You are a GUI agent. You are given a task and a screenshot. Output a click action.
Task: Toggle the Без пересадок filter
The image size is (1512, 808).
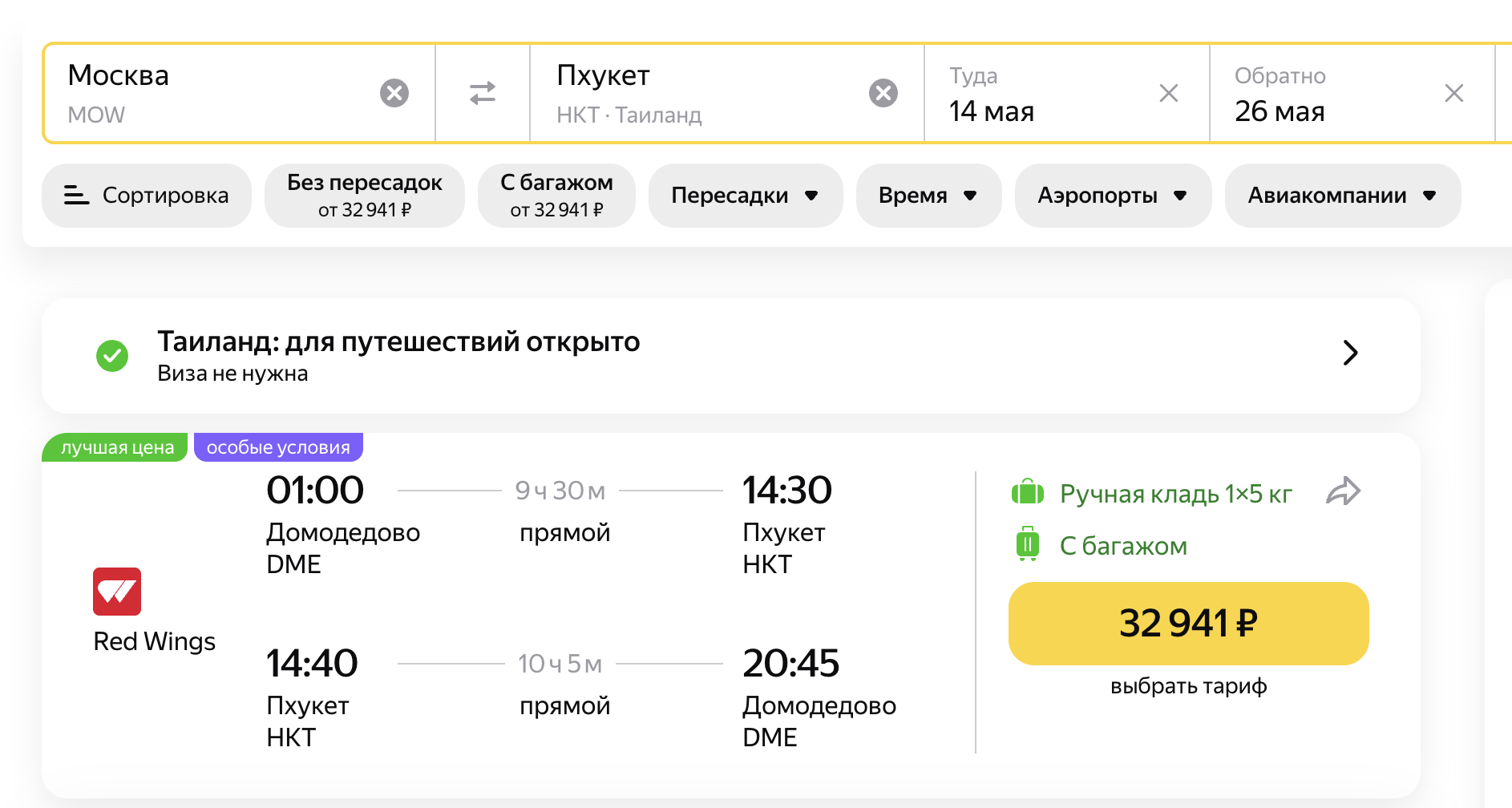pyautogui.click(x=365, y=196)
